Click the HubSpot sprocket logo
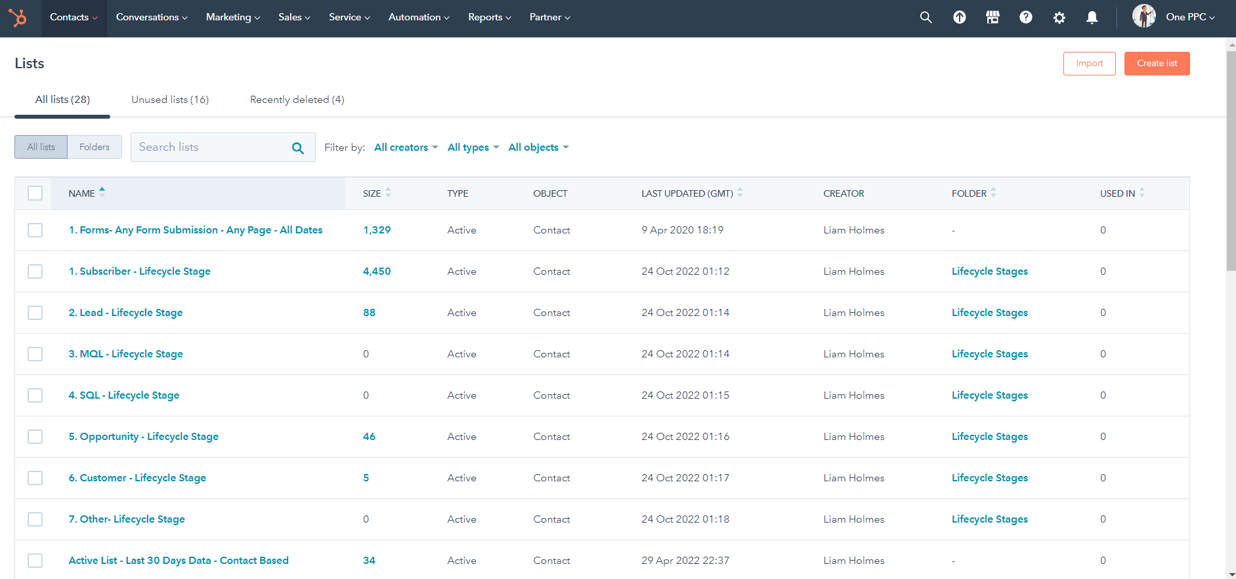Viewport: 1236px width, 579px height. (18, 18)
